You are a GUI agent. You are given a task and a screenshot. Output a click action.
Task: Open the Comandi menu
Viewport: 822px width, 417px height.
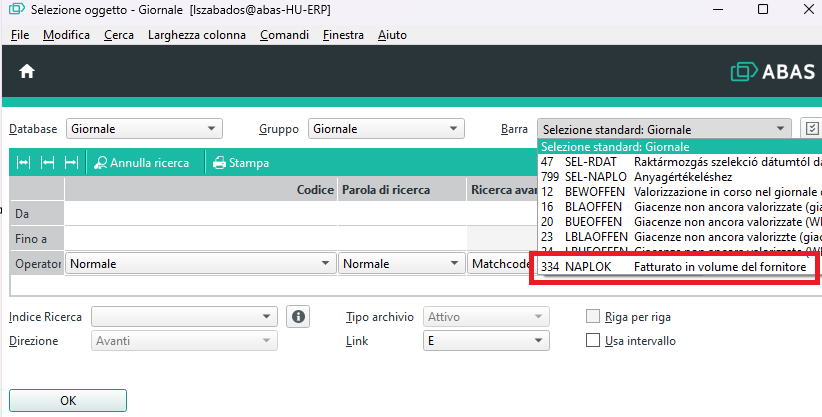pos(284,35)
